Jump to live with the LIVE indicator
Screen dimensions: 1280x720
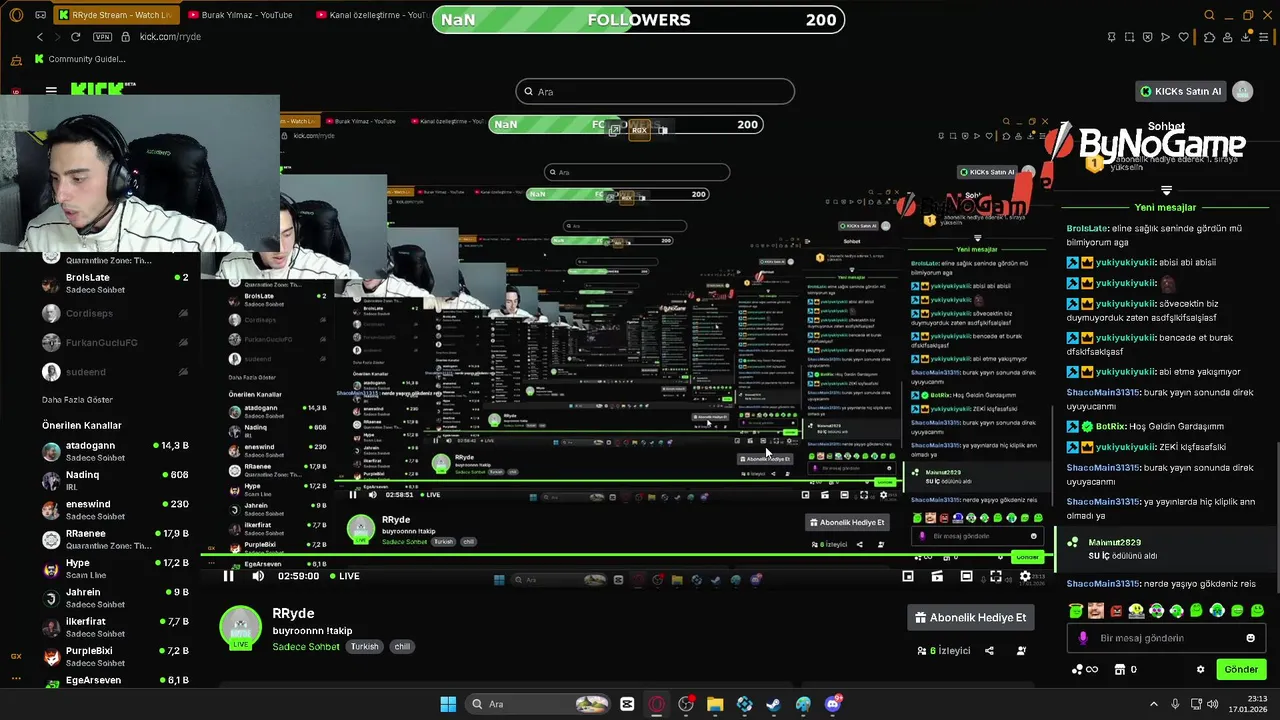click(x=343, y=576)
